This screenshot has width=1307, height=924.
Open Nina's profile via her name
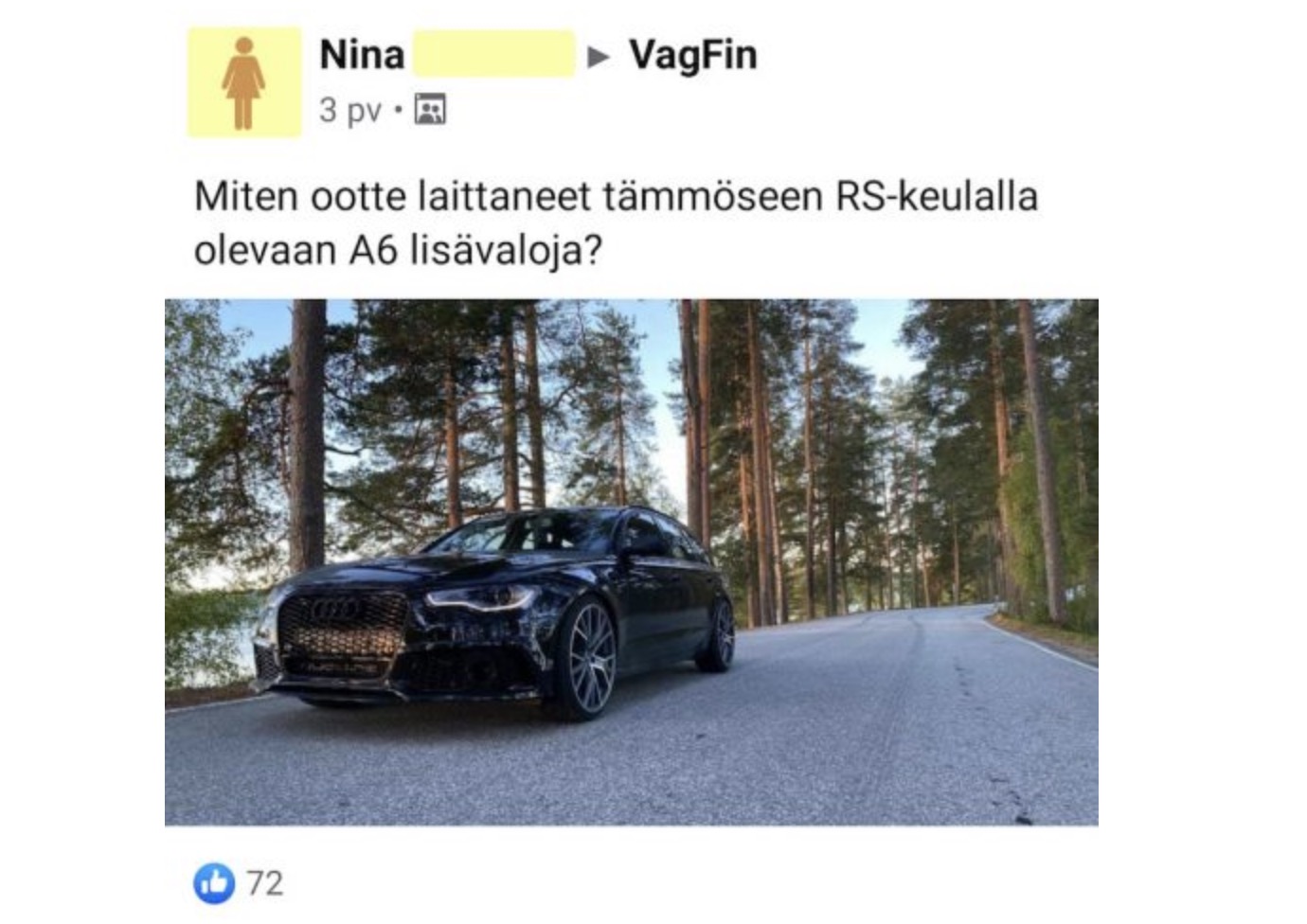tap(362, 55)
